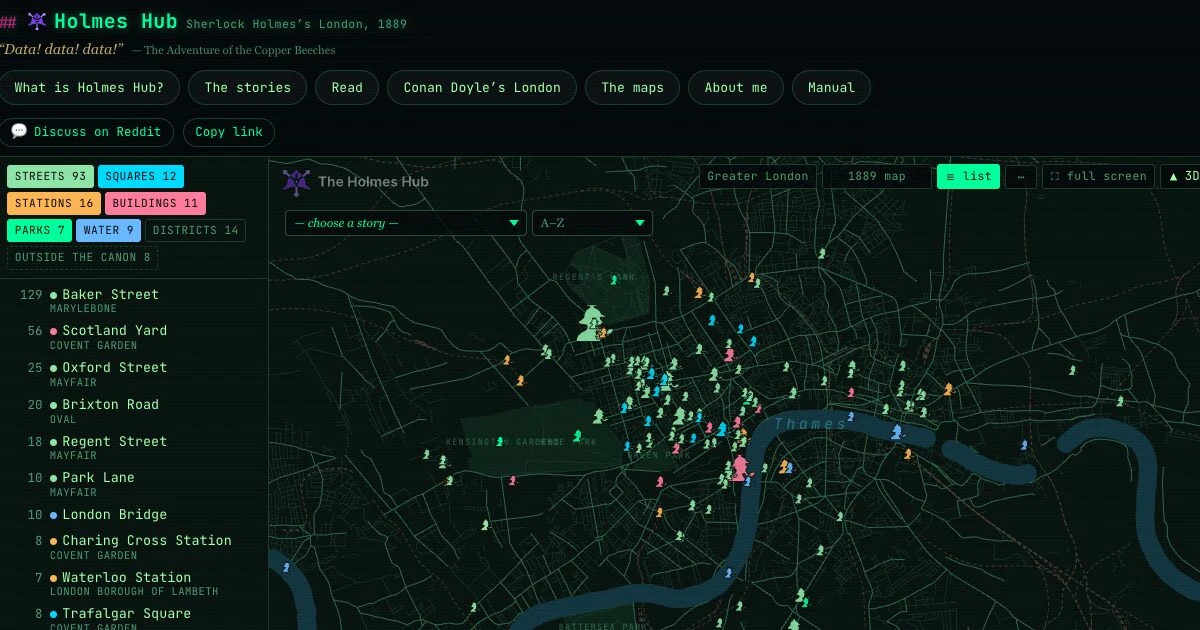Open the three-dots more options button
The image size is (1200, 630).
pyautogui.click(x=1020, y=176)
